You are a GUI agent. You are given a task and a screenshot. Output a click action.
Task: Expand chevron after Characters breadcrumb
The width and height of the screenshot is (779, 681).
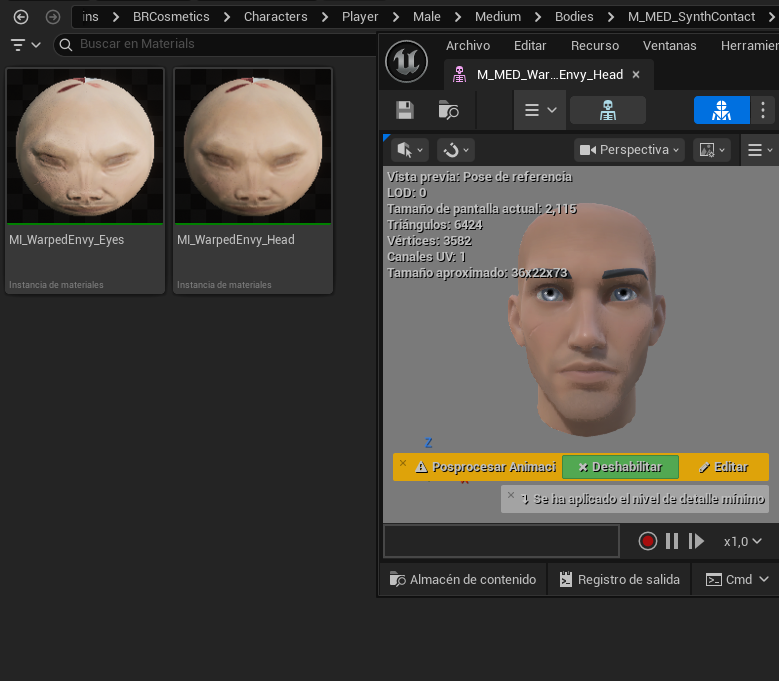click(x=325, y=17)
